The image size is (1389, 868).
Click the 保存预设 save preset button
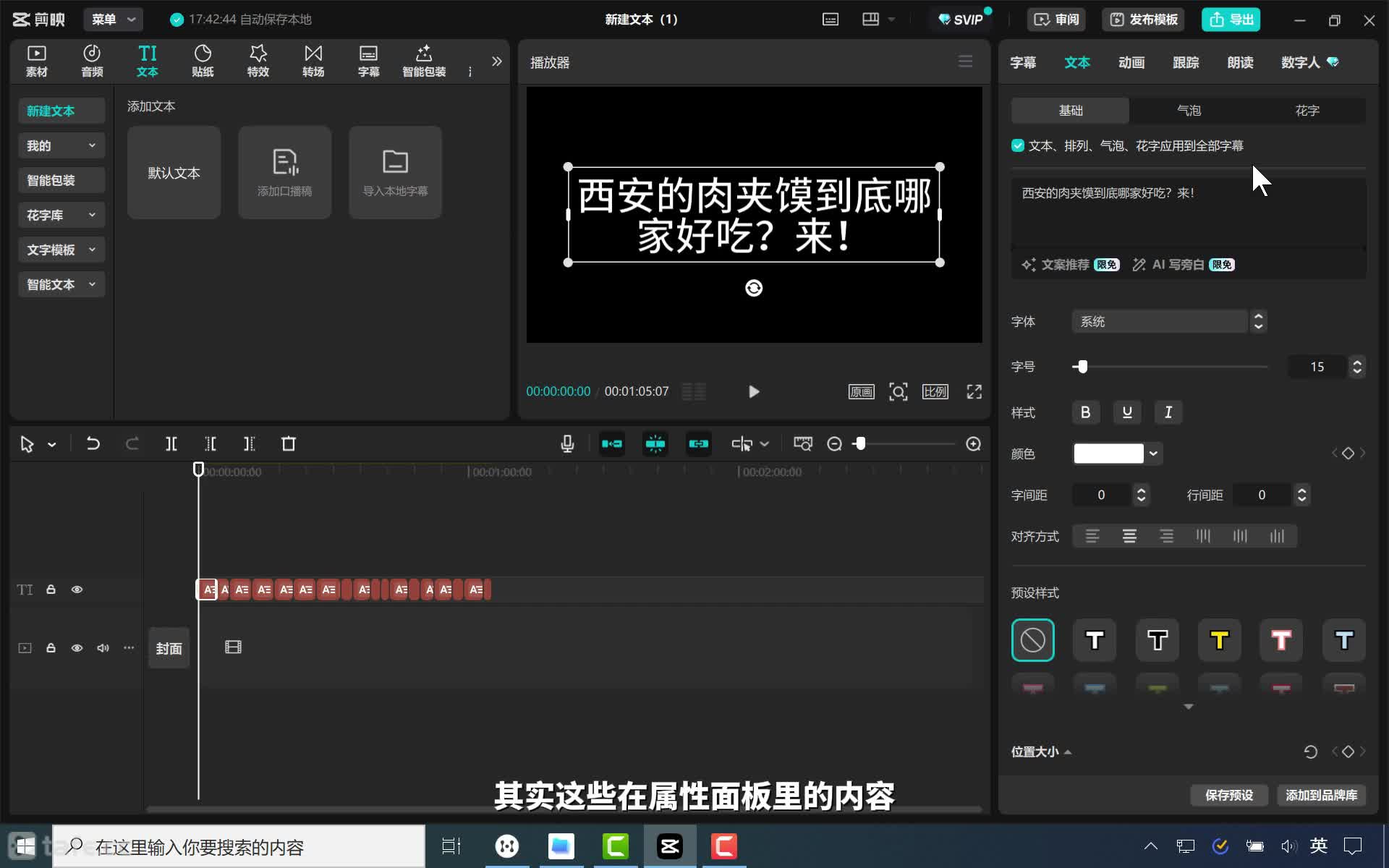coord(1229,795)
